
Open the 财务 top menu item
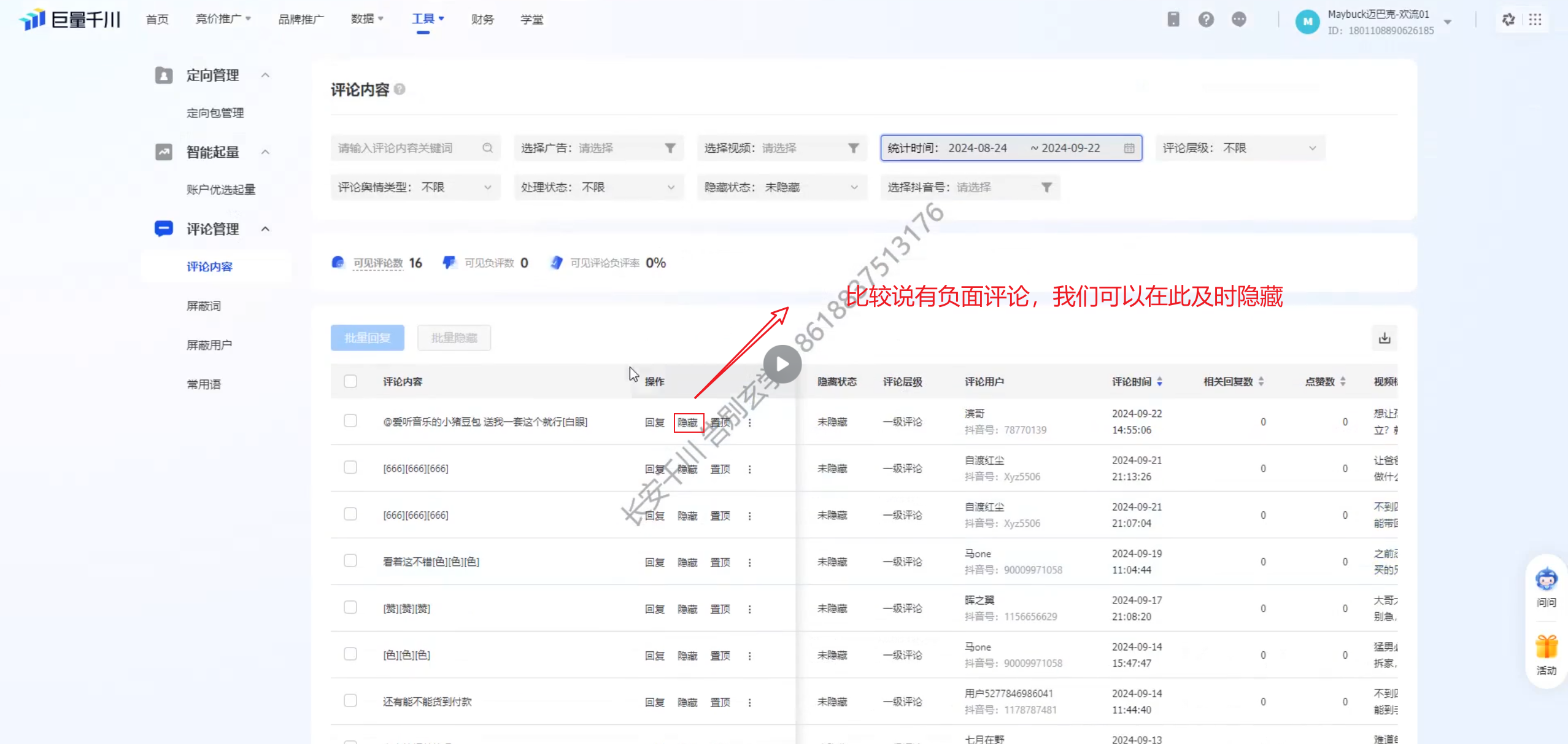(x=482, y=20)
